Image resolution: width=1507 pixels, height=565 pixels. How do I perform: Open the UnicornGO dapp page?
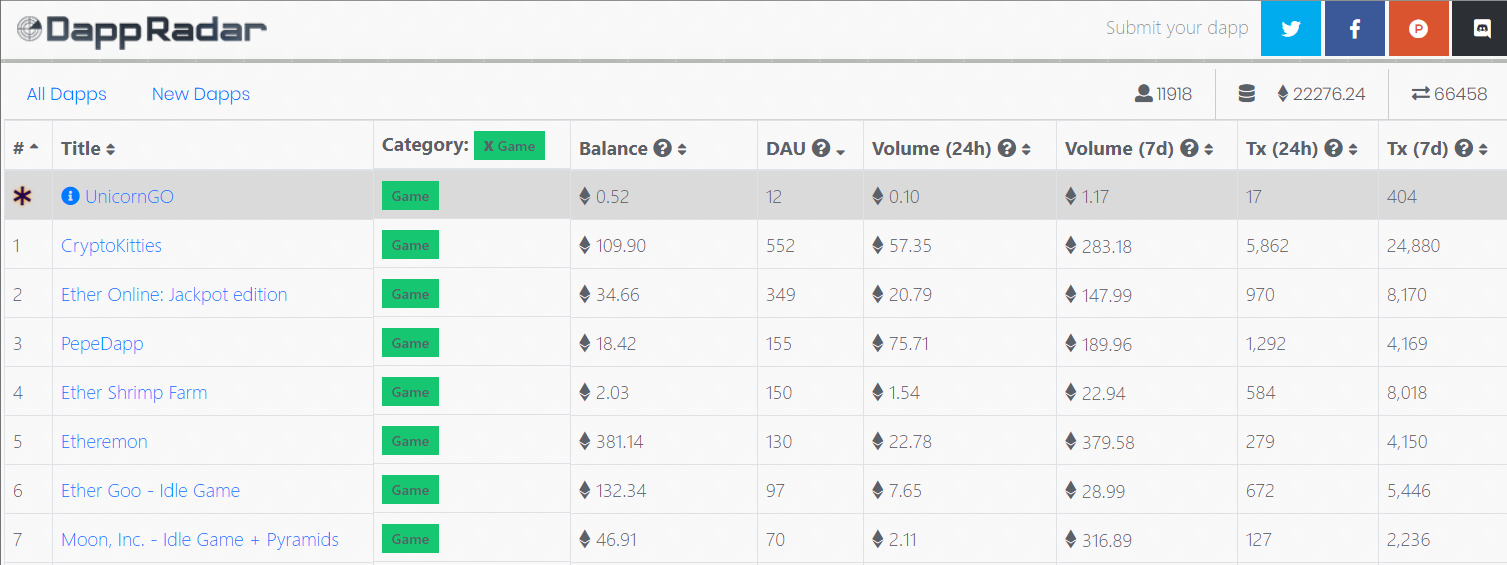[x=129, y=196]
